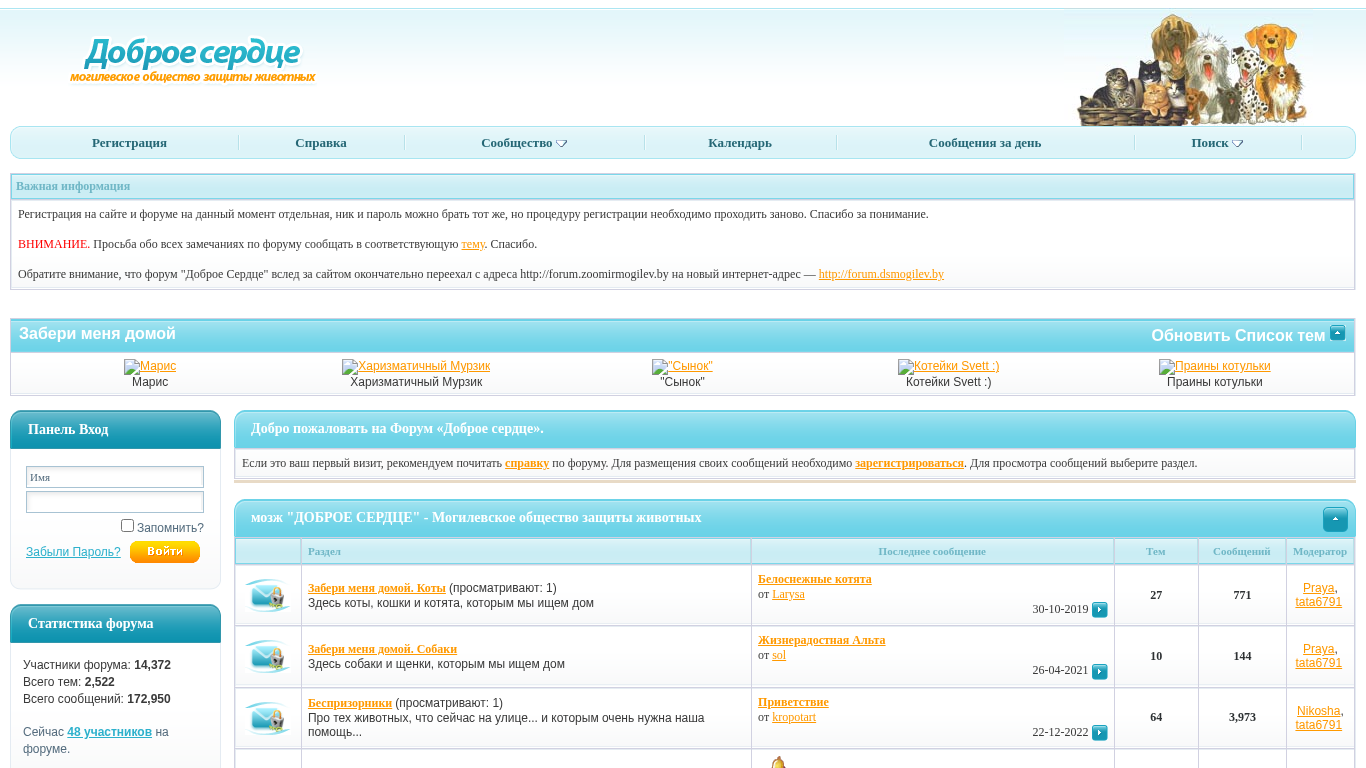Image resolution: width=1366 pixels, height=768 pixels.
Task: Focus the Имя username input field
Action: click(x=115, y=477)
